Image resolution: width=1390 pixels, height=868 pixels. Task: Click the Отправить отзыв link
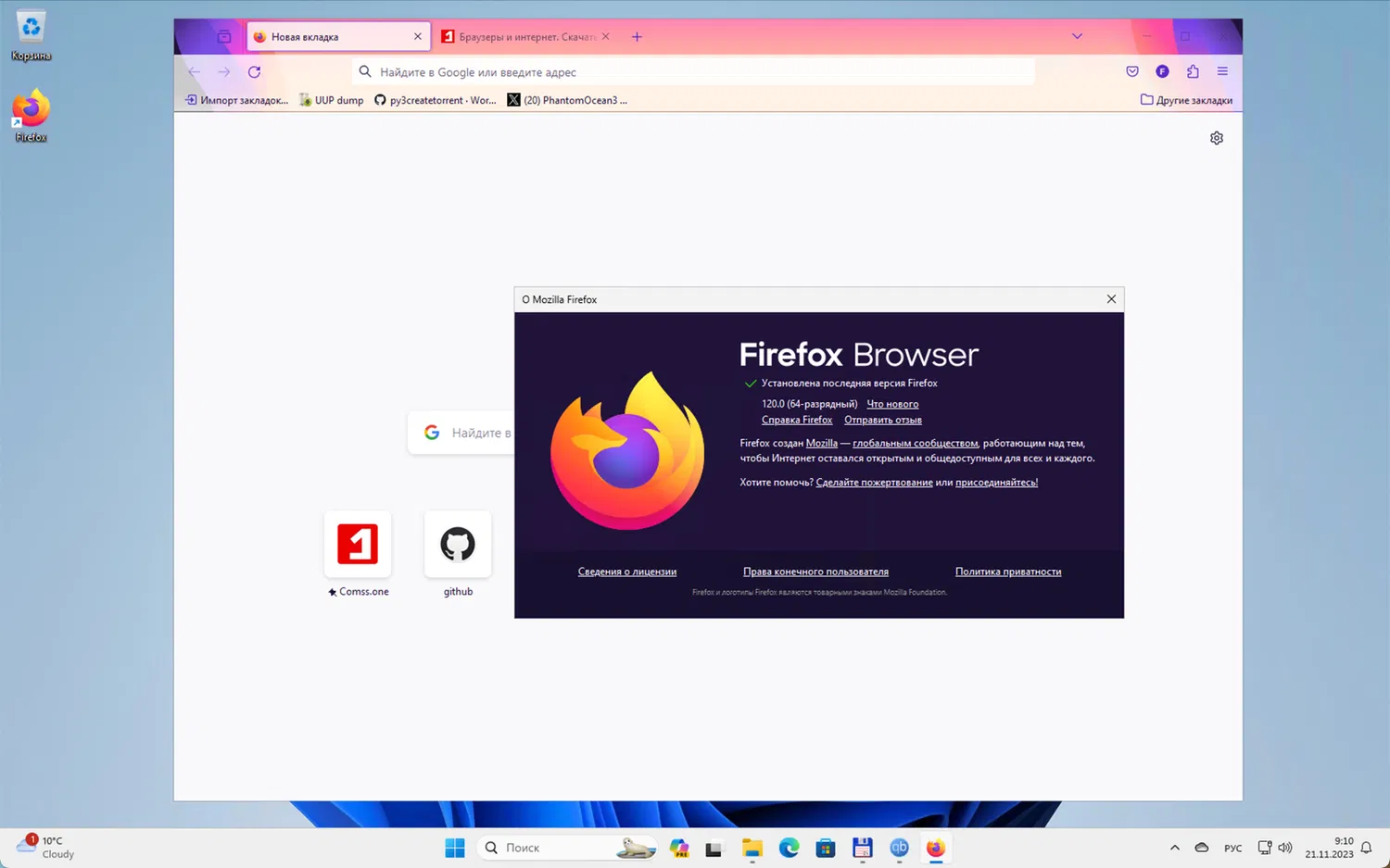click(883, 420)
